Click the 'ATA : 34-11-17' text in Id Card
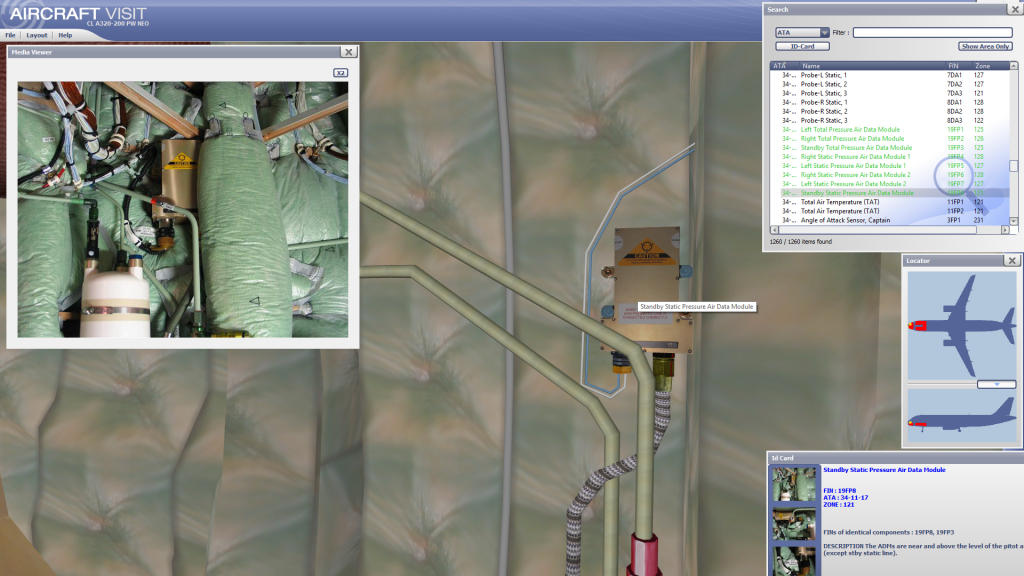 click(846, 498)
